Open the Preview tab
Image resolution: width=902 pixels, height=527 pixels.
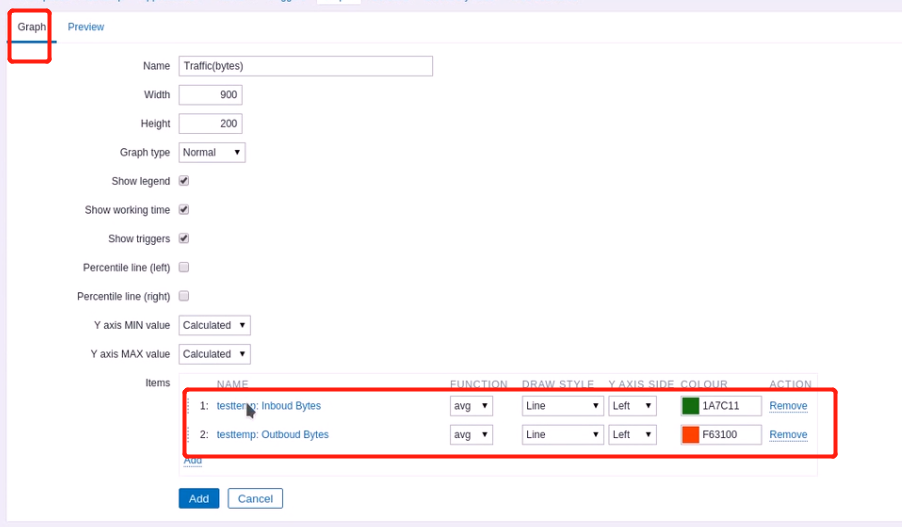click(86, 27)
